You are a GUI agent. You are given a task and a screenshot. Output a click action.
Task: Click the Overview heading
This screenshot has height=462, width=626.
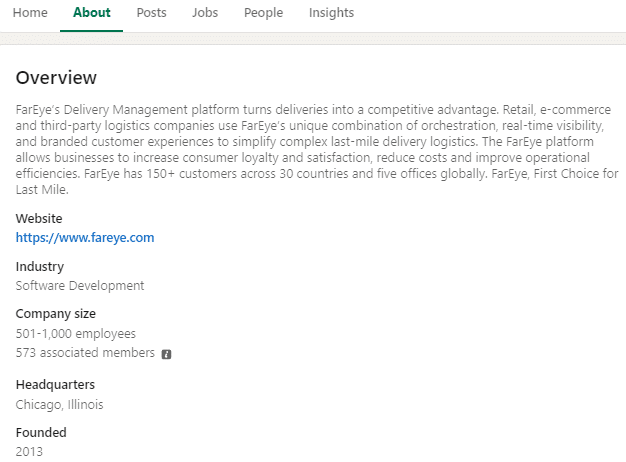[56, 78]
